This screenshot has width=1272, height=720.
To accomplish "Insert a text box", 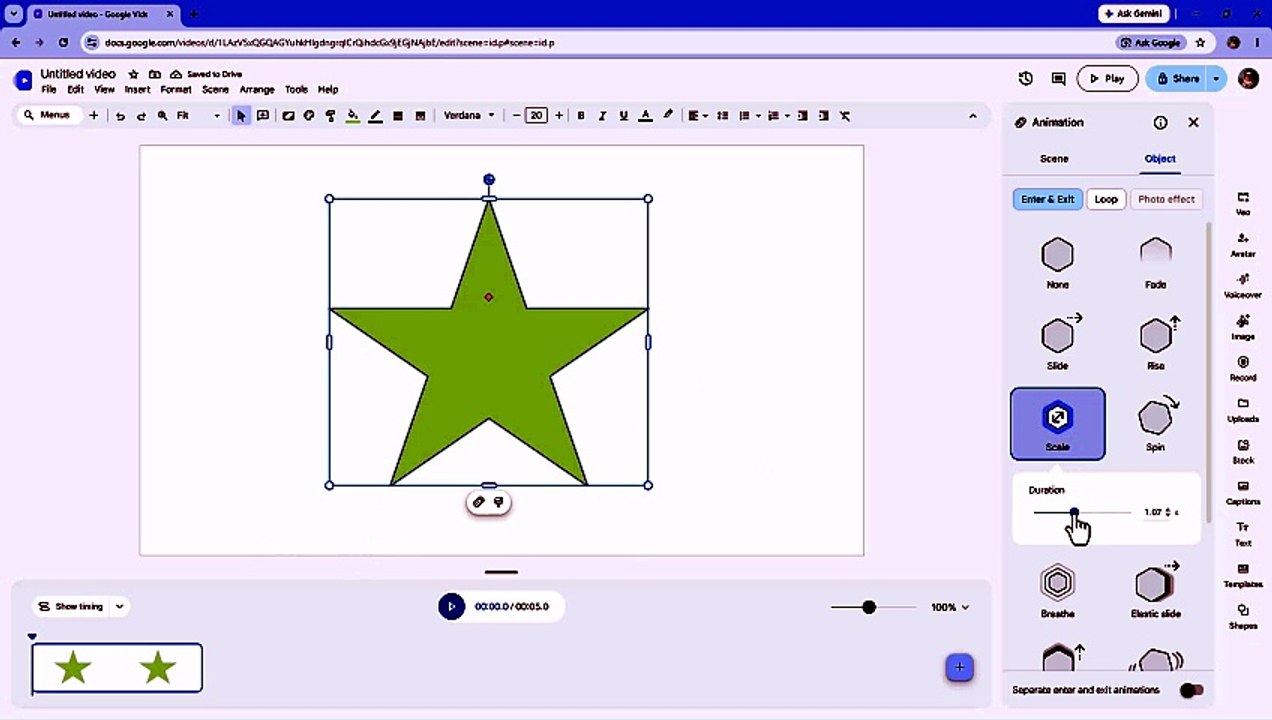I will (263, 116).
